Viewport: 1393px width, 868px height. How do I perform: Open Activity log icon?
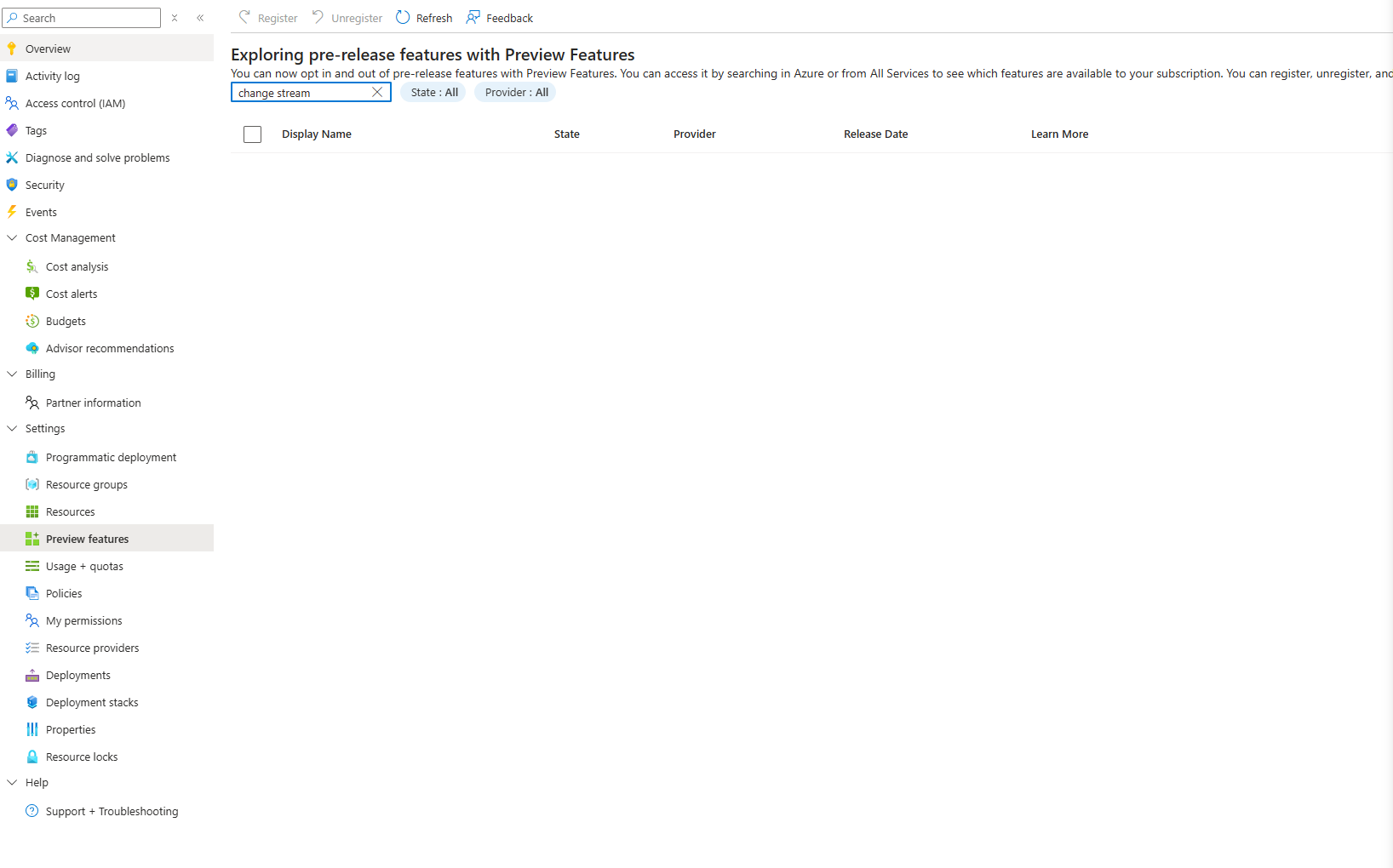[12, 76]
